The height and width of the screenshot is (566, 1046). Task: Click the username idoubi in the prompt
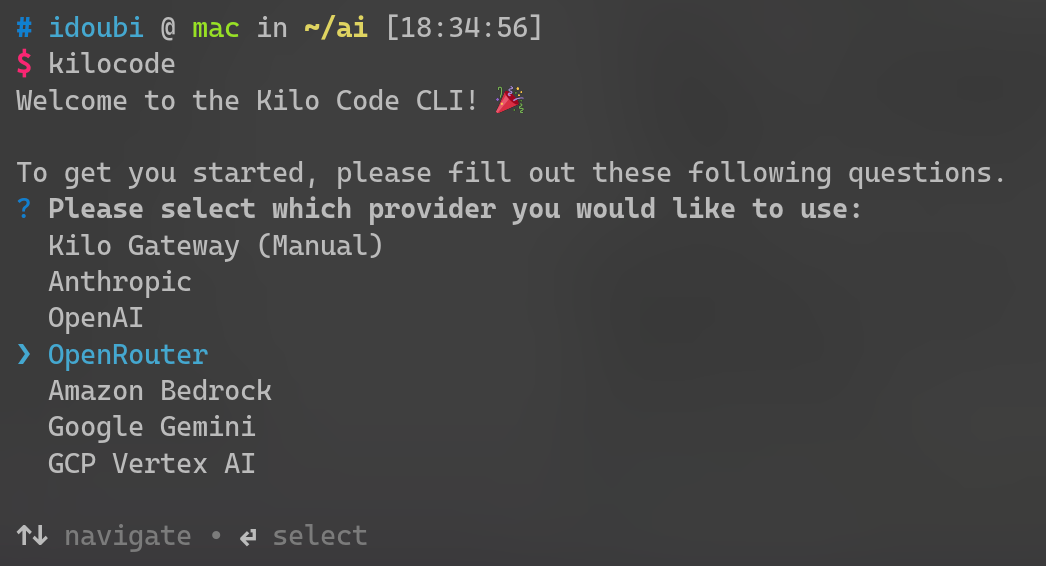pyautogui.click(x=95, y=28)
